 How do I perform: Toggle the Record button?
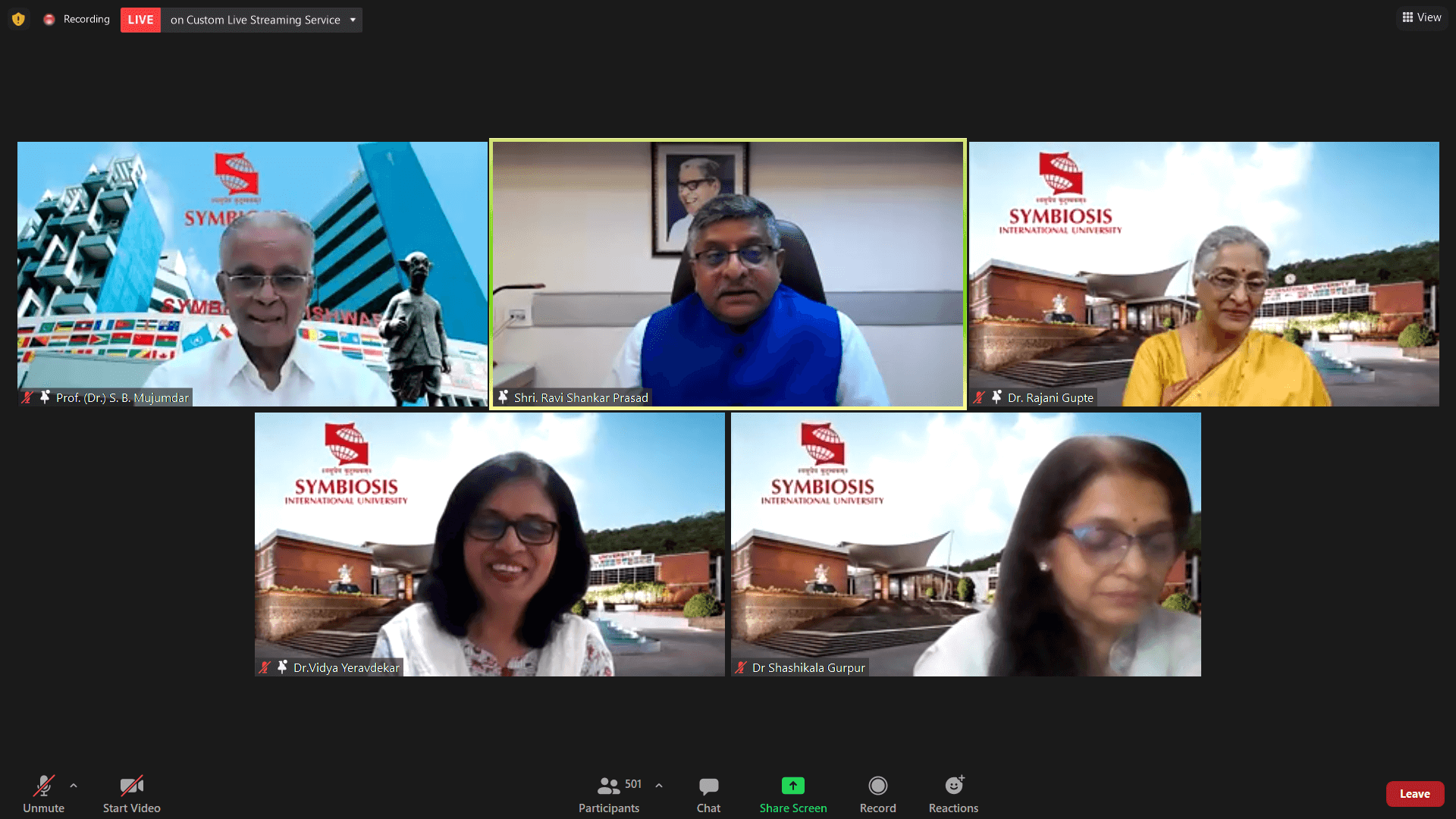click(877, 794)
